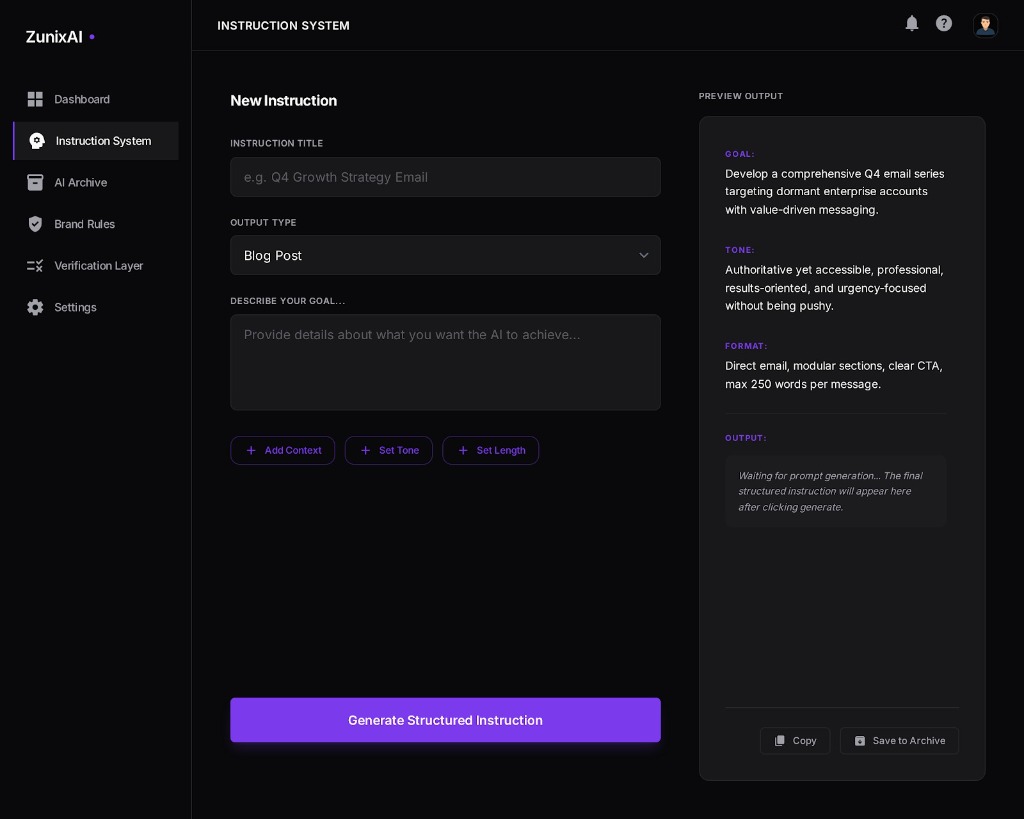This screenshot has width=1024, height=819.
Task: Open the Settings gear icon
Action: click(x=36, y=307)
